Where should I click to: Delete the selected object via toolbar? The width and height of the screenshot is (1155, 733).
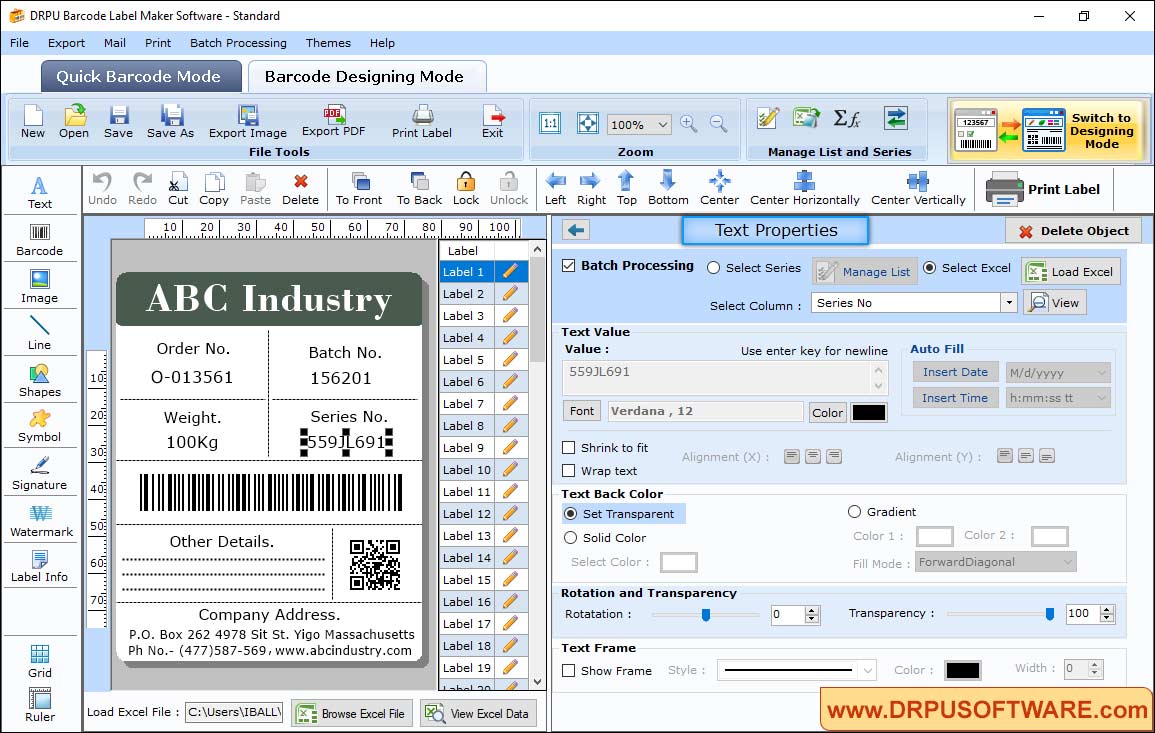point(301,189)
